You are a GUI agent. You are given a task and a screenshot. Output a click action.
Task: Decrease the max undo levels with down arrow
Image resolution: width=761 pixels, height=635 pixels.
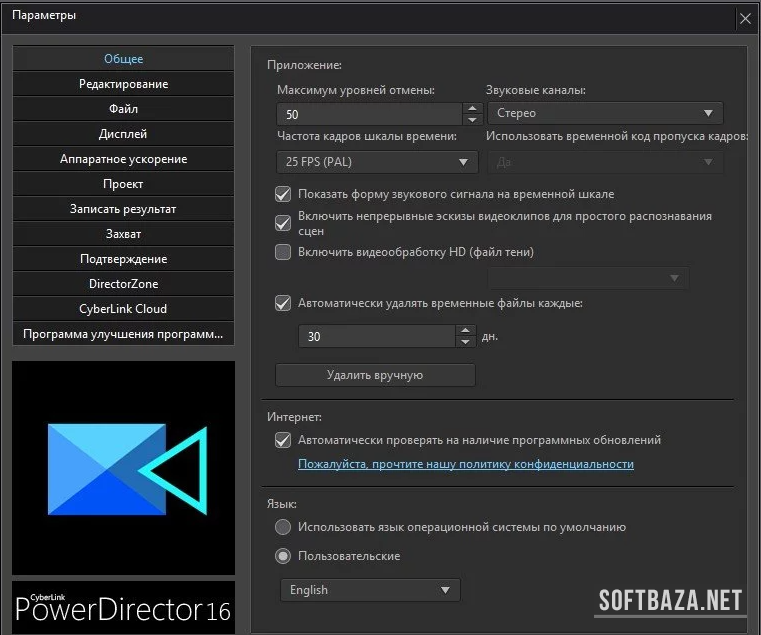[472, 119]
